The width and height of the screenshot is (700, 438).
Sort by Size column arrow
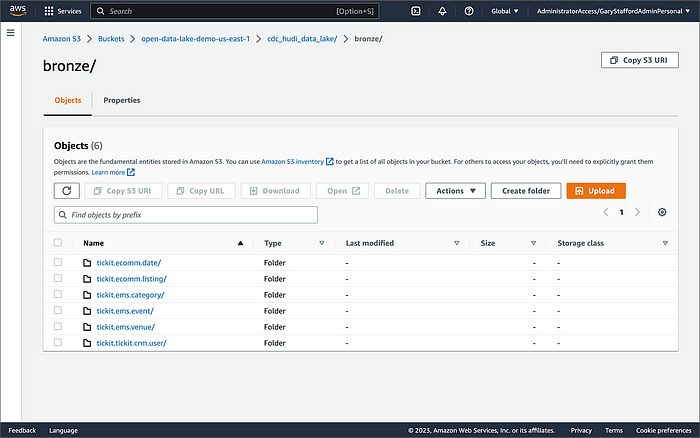pyautogui.click(x=533, y=243)
